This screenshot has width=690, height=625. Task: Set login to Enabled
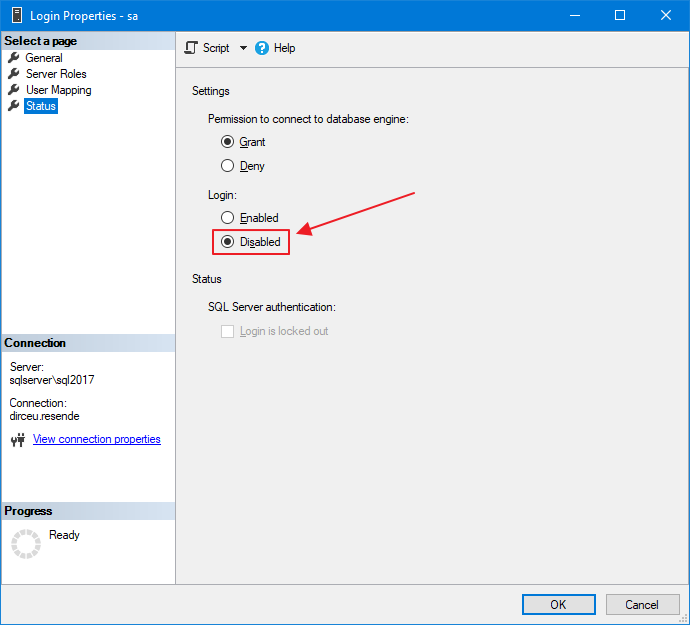click(x=228, y=218)
